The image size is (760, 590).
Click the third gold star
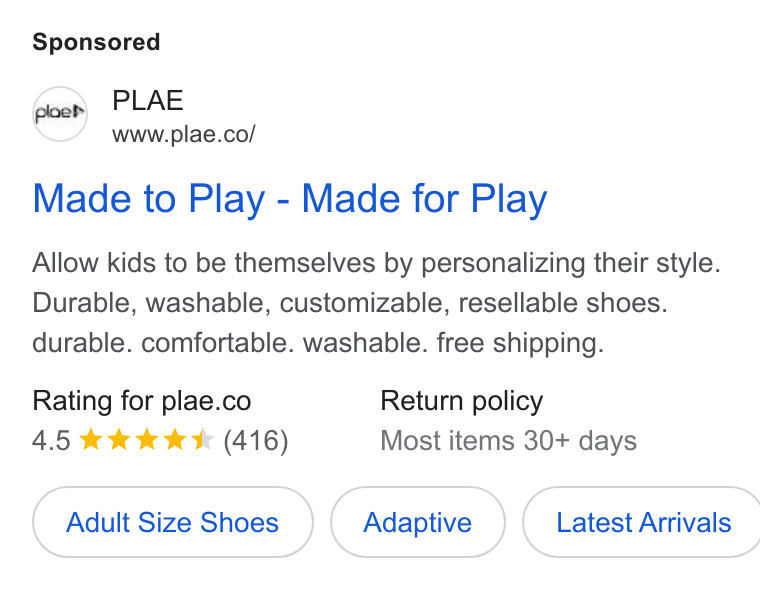146,440
